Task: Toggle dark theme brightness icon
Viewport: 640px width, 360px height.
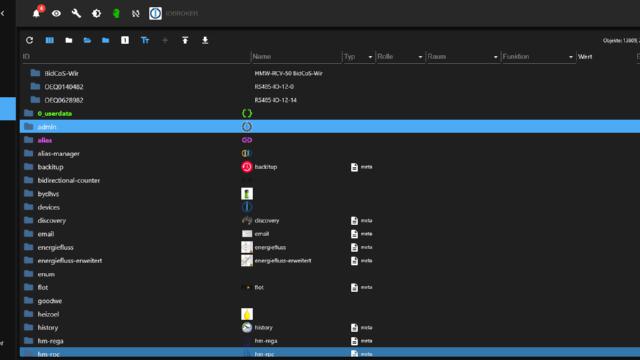Action: [96, 13]
